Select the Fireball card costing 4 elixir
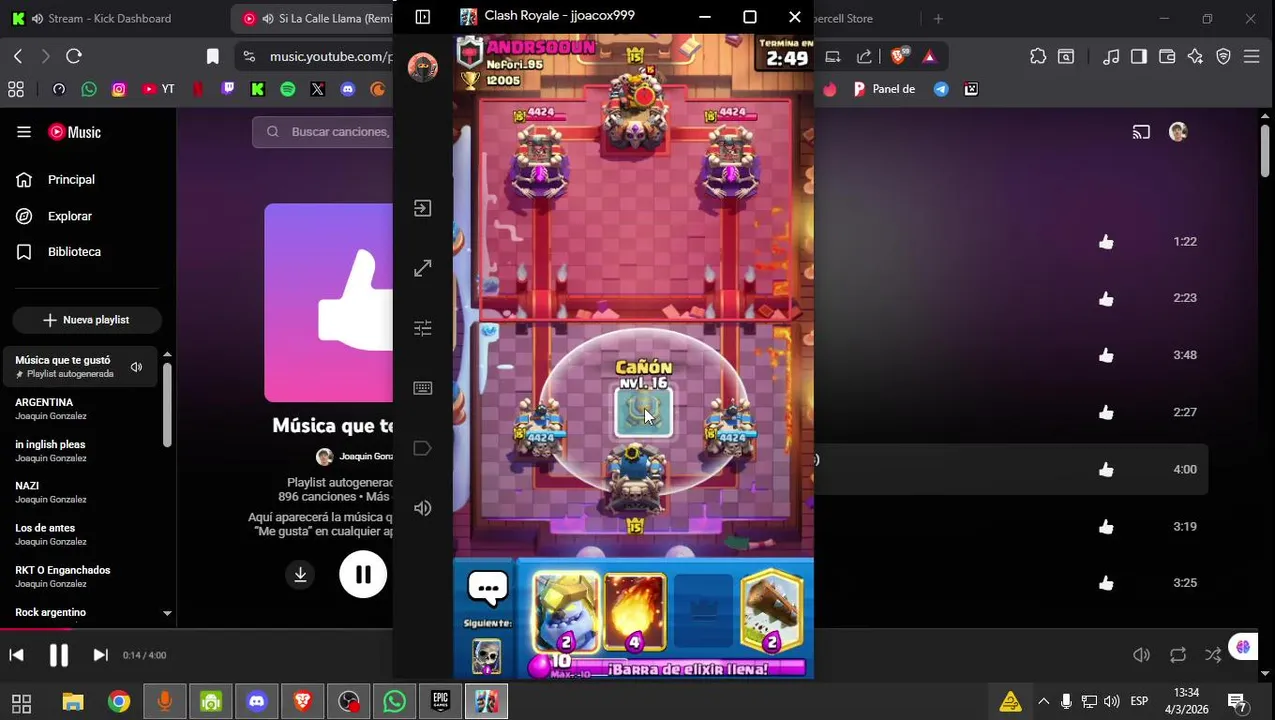 [634, 613]
